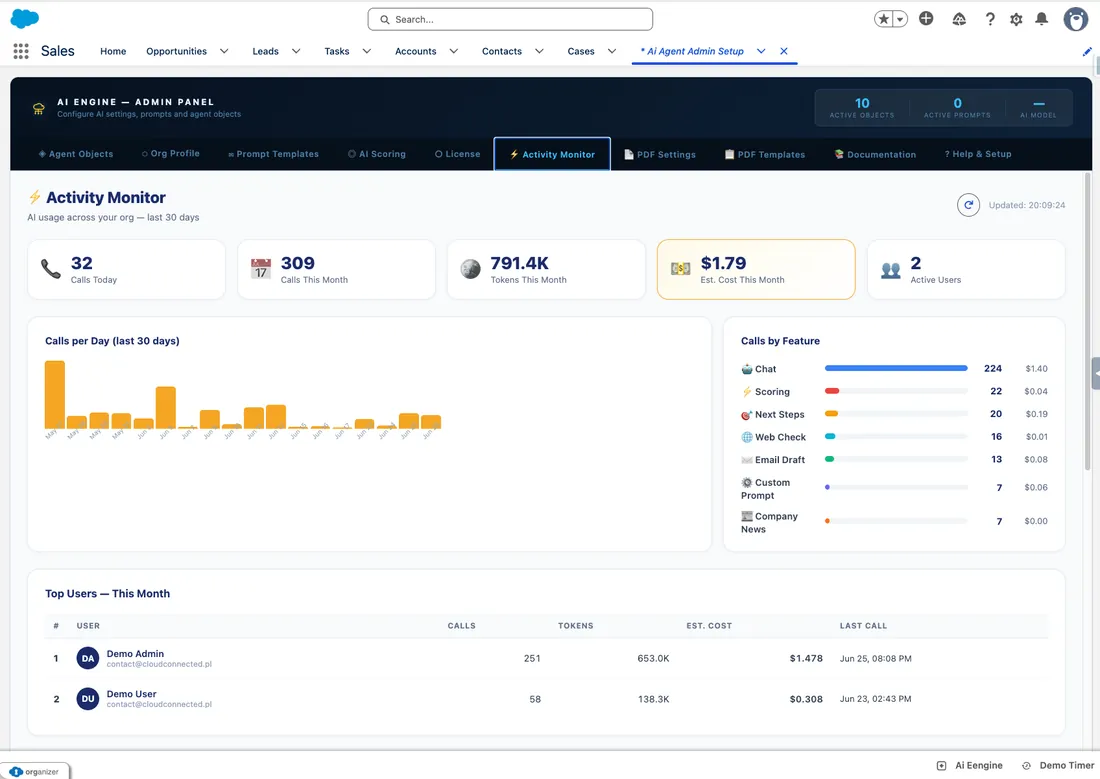Click the Calls This Month calendar icon

(x=260, y=269)
